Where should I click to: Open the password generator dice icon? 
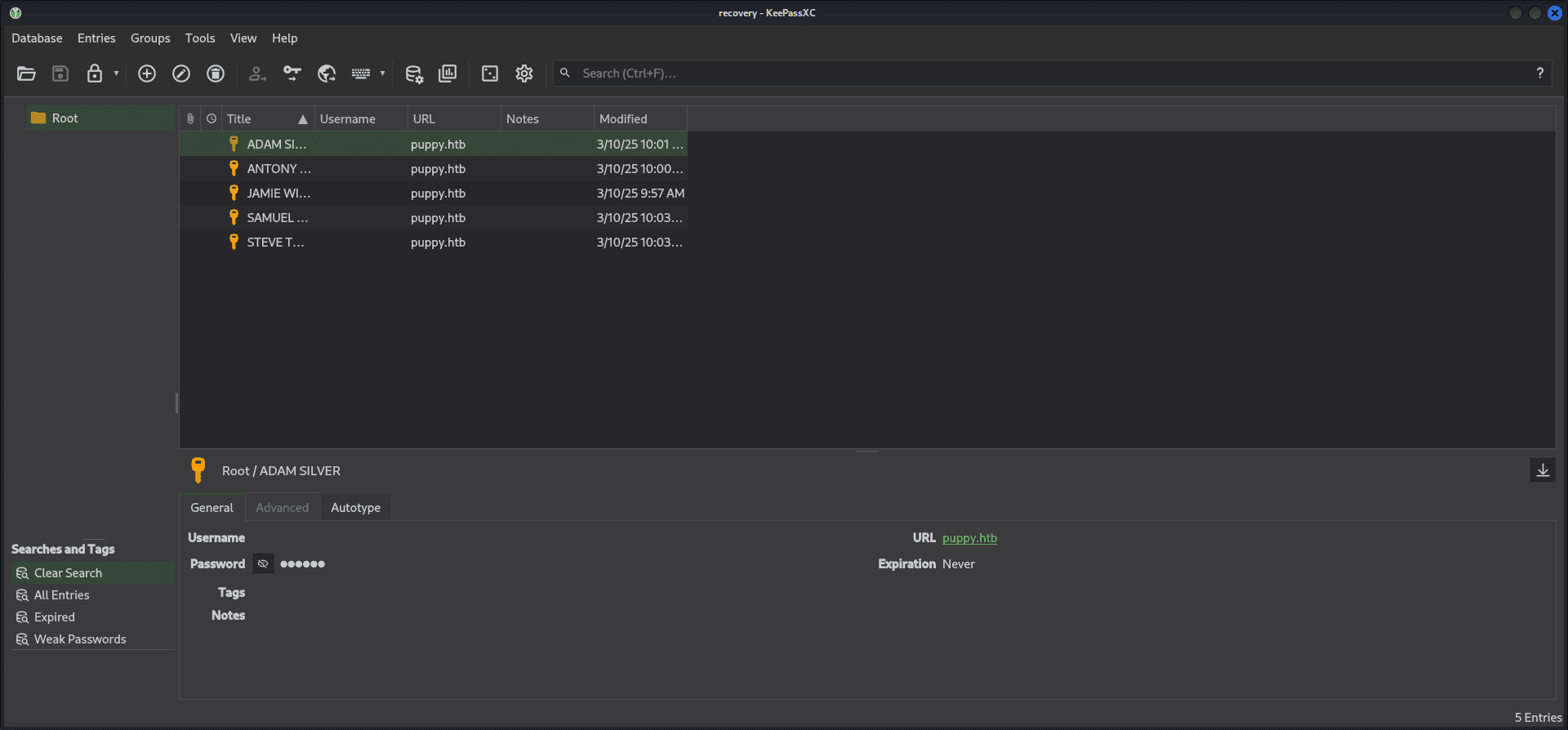click(490, 73)
